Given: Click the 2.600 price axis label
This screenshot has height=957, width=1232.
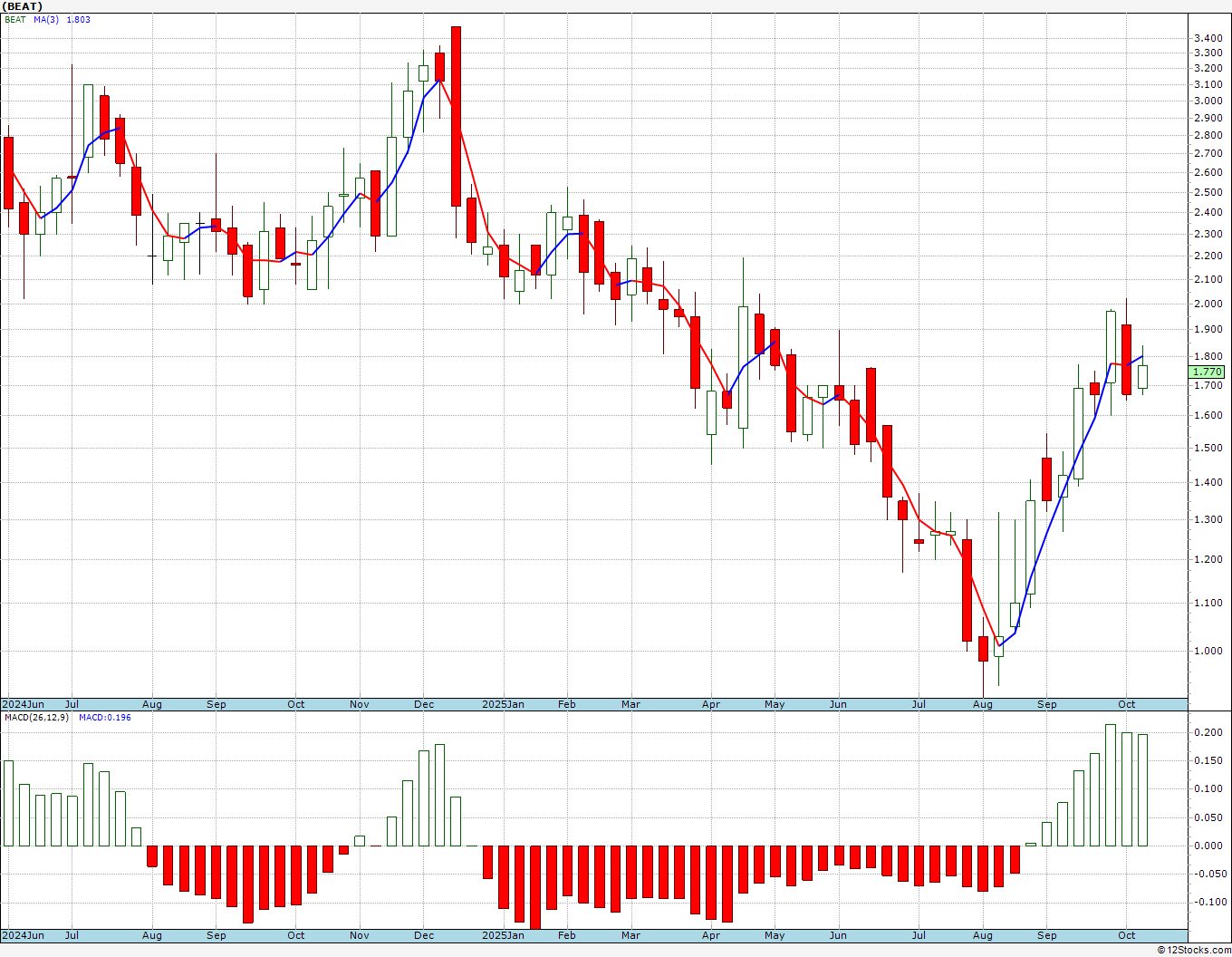Looking at the screenshot, I should pyautogui.click(x=1208, y=172).
